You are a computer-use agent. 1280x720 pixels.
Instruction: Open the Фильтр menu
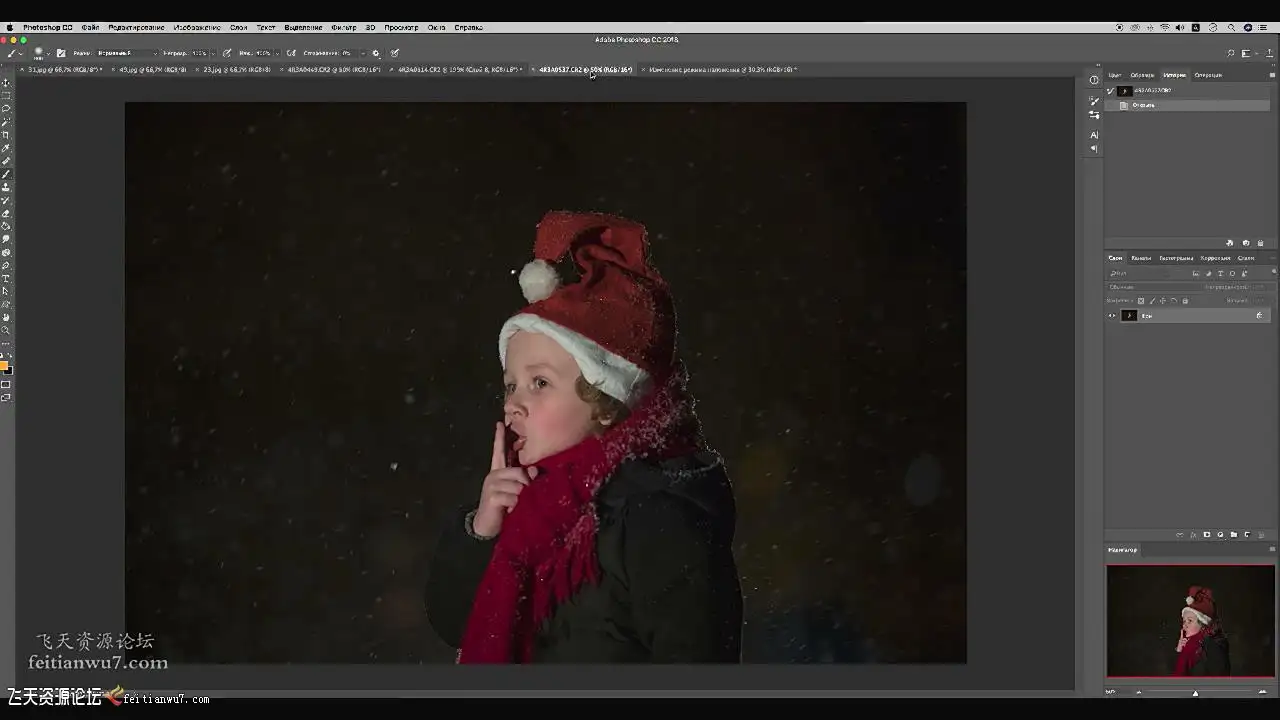[x=343, y=27]
